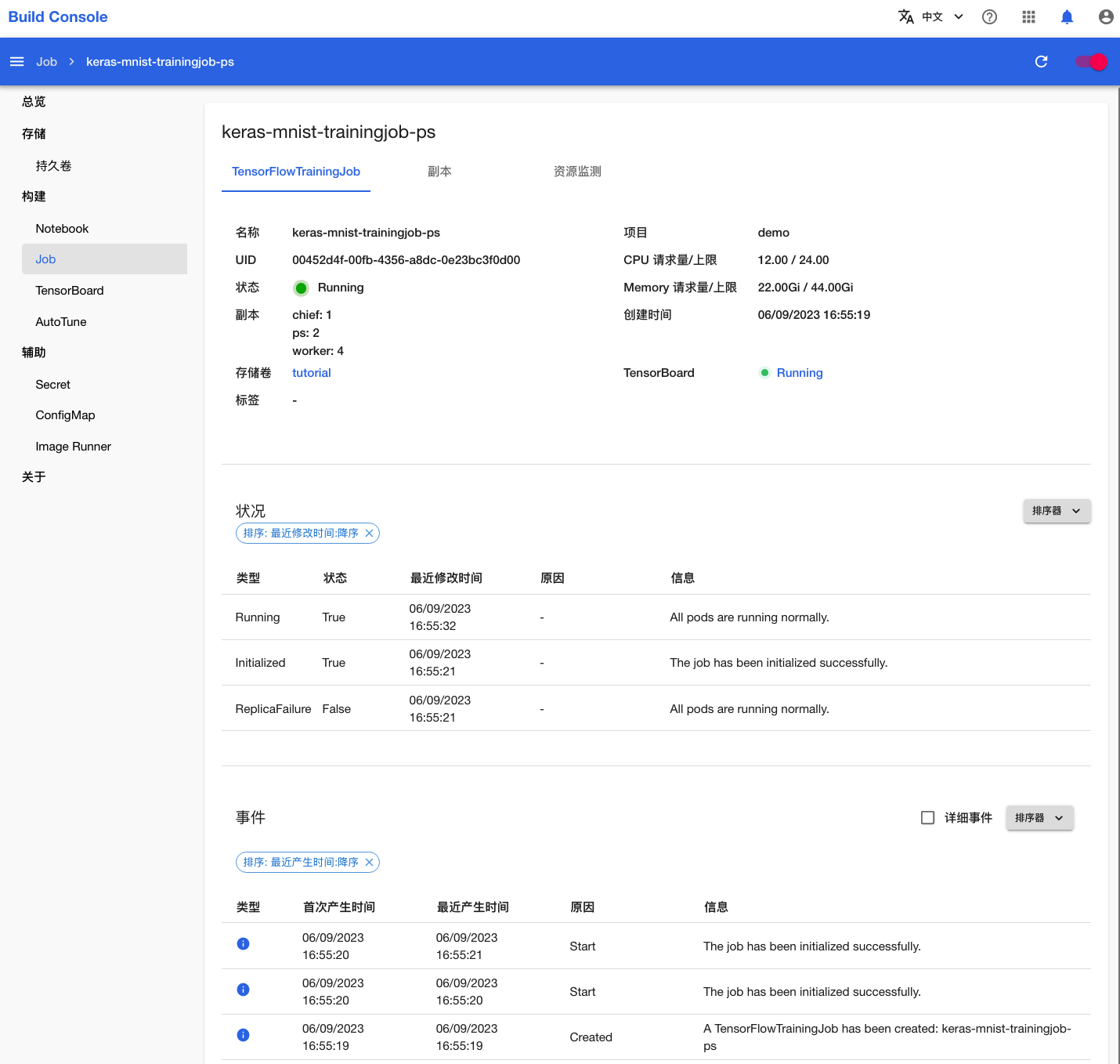Click 类型 header in 状况 table
The height and width of the screenshot is (1064, 1120).
click(x=248, y=578)
